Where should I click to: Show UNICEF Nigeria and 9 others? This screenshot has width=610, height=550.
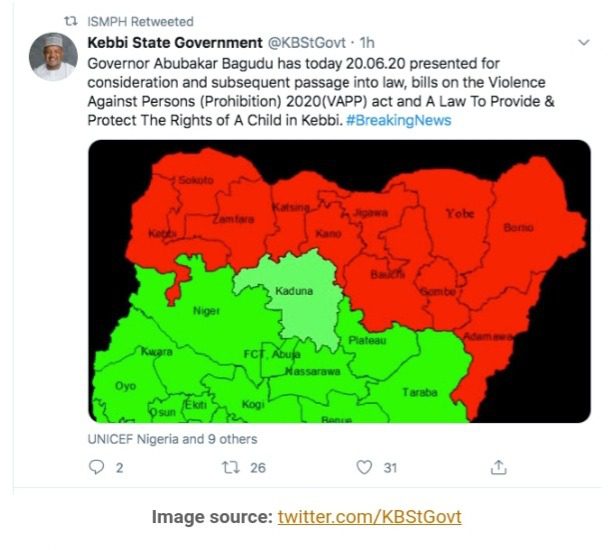172,439
